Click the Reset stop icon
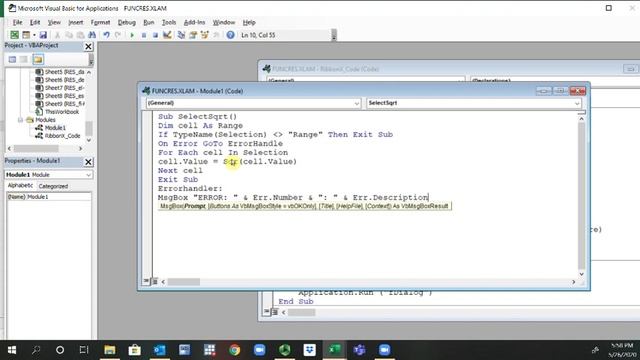 pos(155,35)
